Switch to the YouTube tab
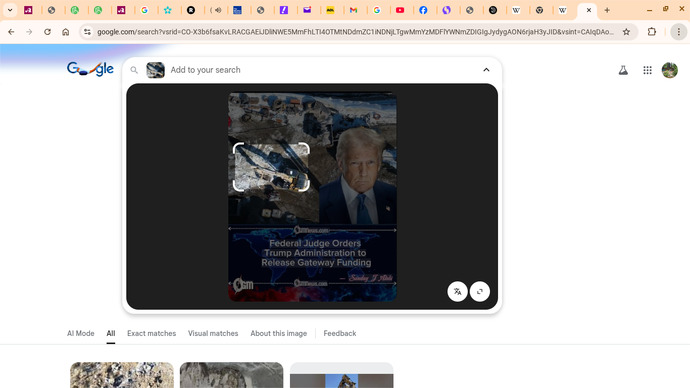Screen dimensions: 690x388 pos(400,10)
